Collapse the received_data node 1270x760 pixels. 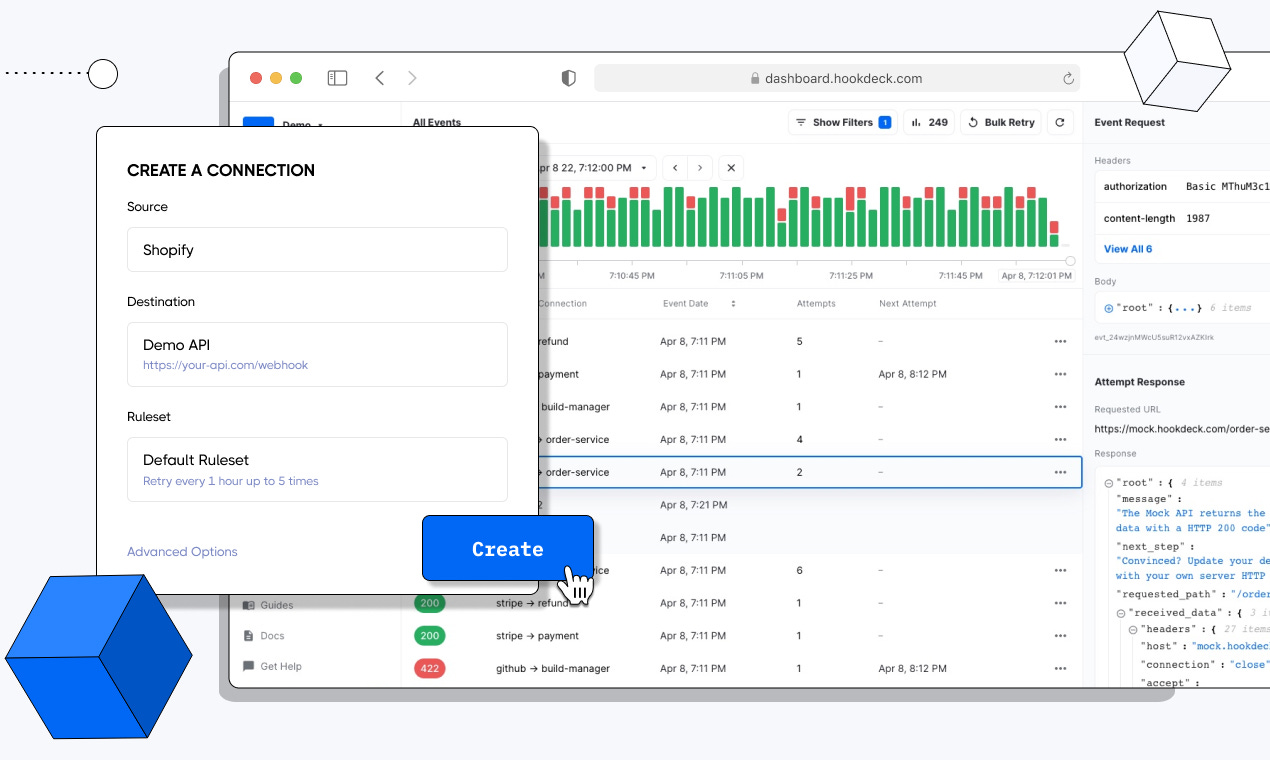tap(1121, 612)
